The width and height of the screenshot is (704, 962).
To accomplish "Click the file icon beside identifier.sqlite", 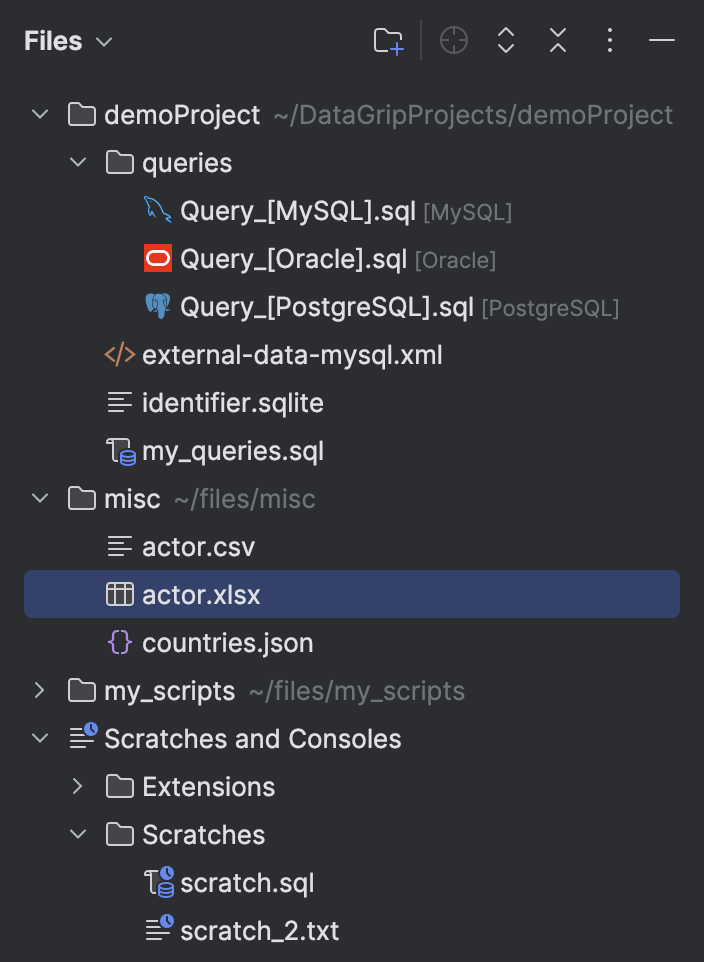I will pos(119,402).
